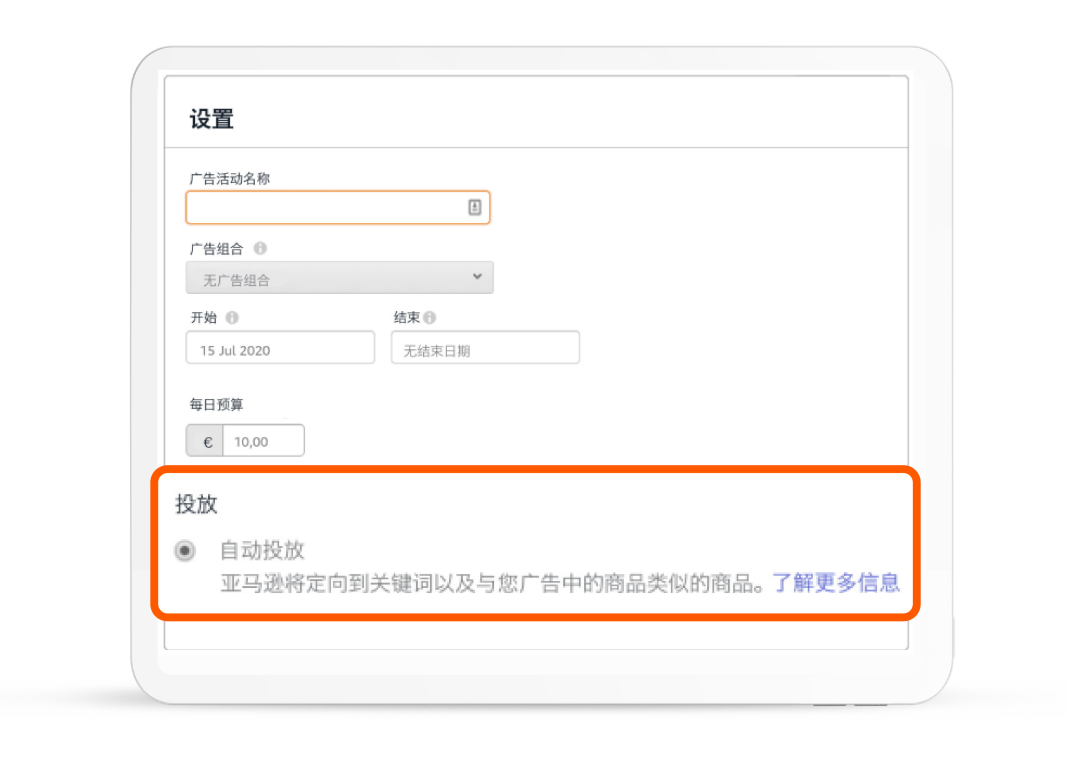
Task: Click the info icon beside 开始 label
Action: (x=232, y=316)
